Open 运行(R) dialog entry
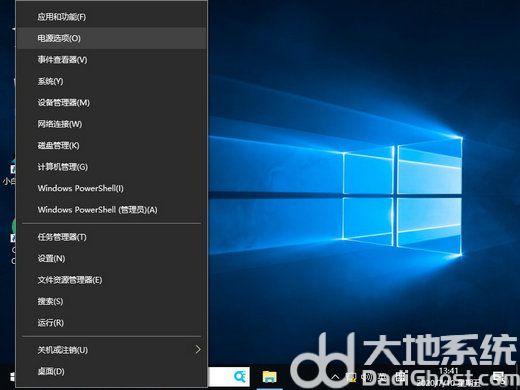The height and width of the screenshot is (390, 520). [x=112, y=323]
